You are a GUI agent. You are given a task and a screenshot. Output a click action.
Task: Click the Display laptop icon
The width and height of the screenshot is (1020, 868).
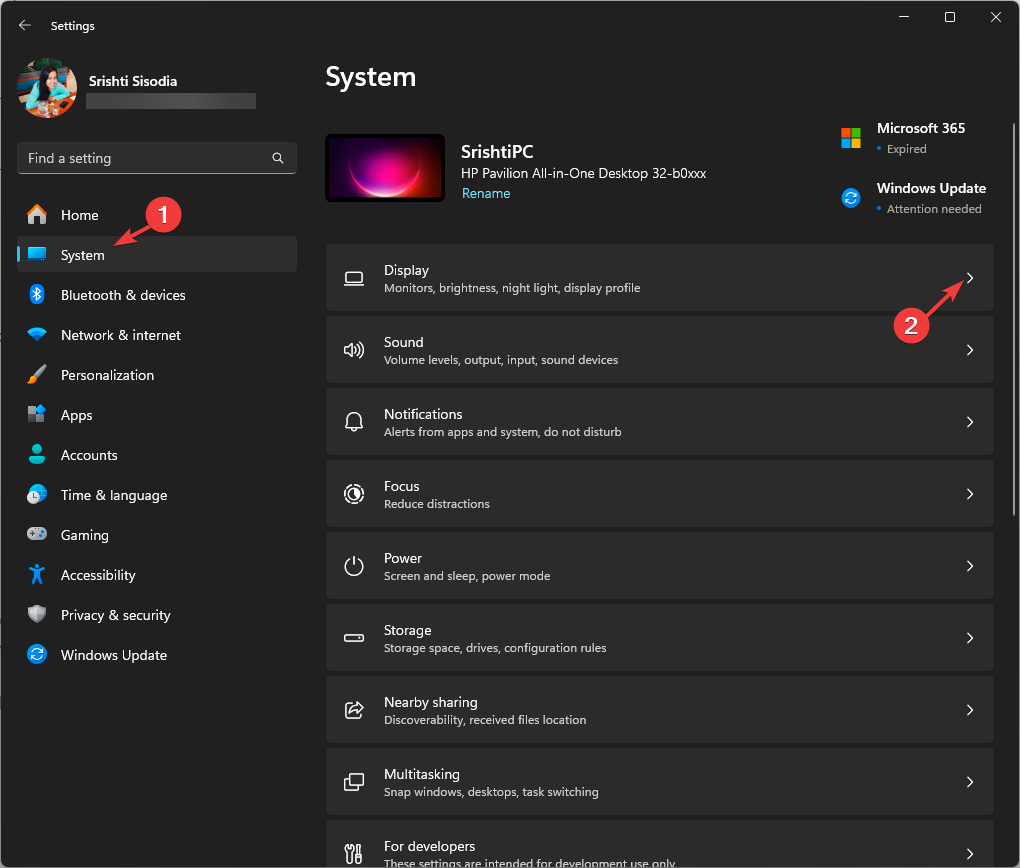tap(354, 278)
